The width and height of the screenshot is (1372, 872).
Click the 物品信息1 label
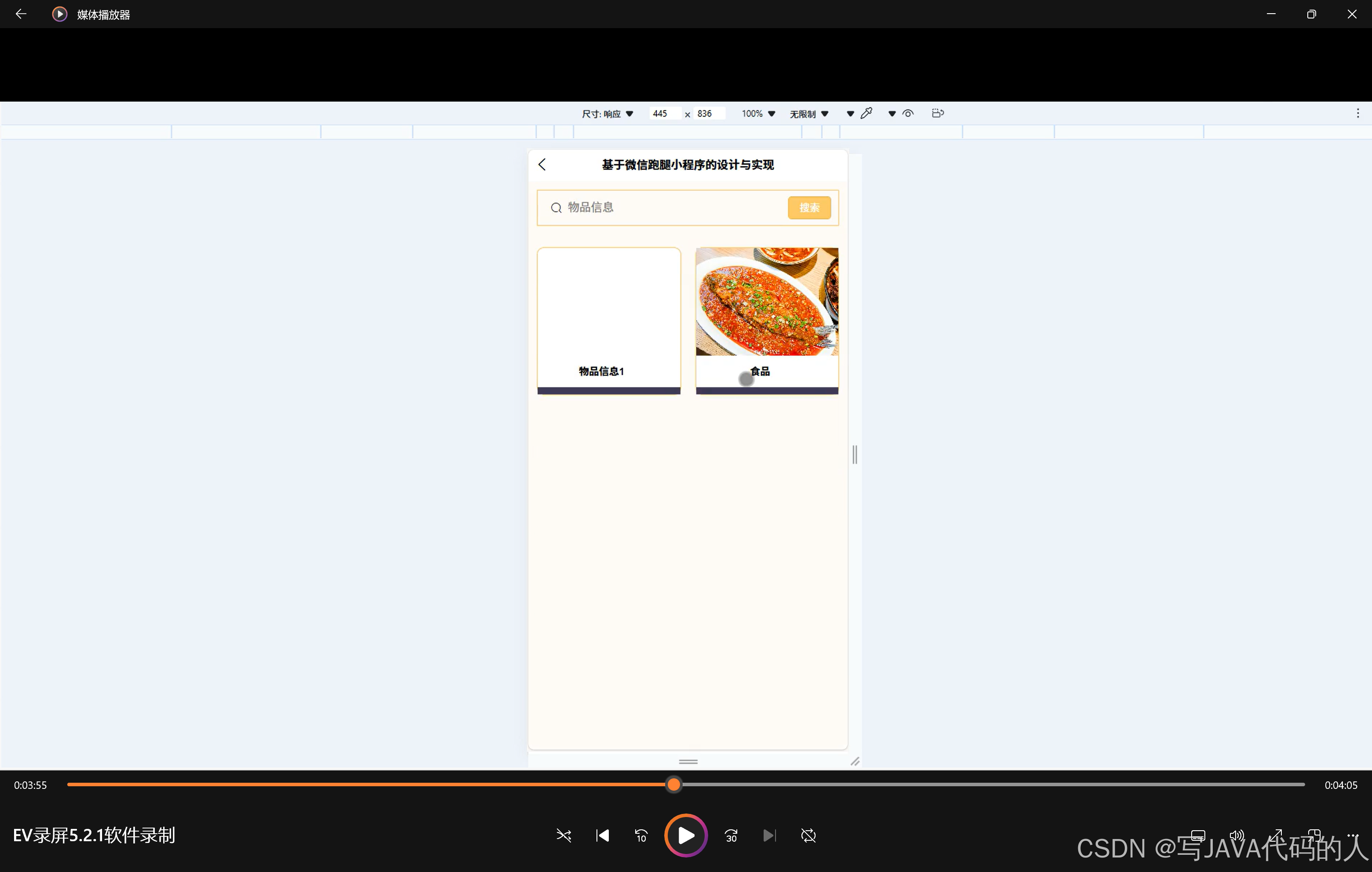(x=601, y=371)
